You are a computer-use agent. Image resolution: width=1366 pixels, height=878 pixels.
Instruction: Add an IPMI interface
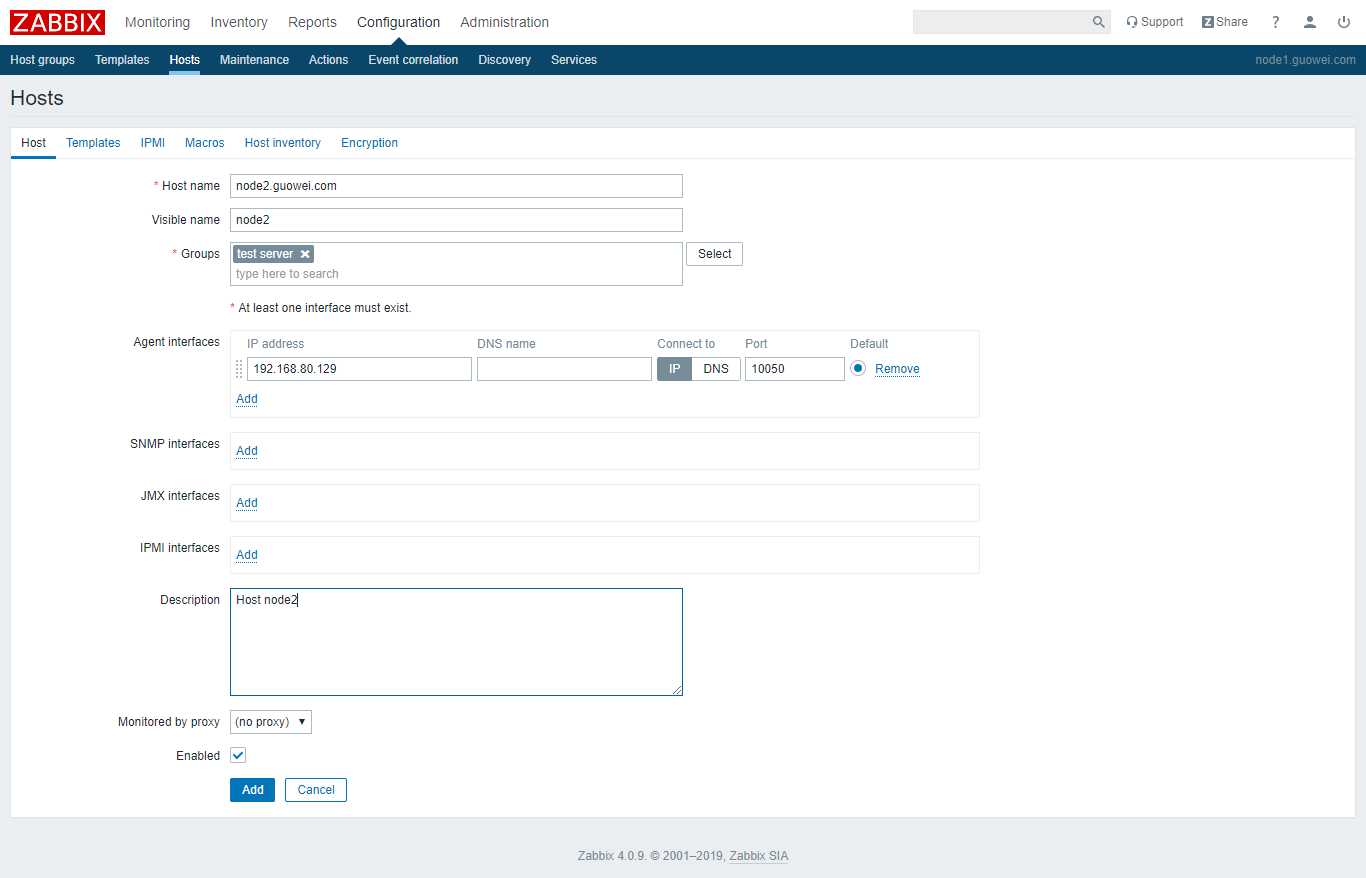click(x=247, y=555)
